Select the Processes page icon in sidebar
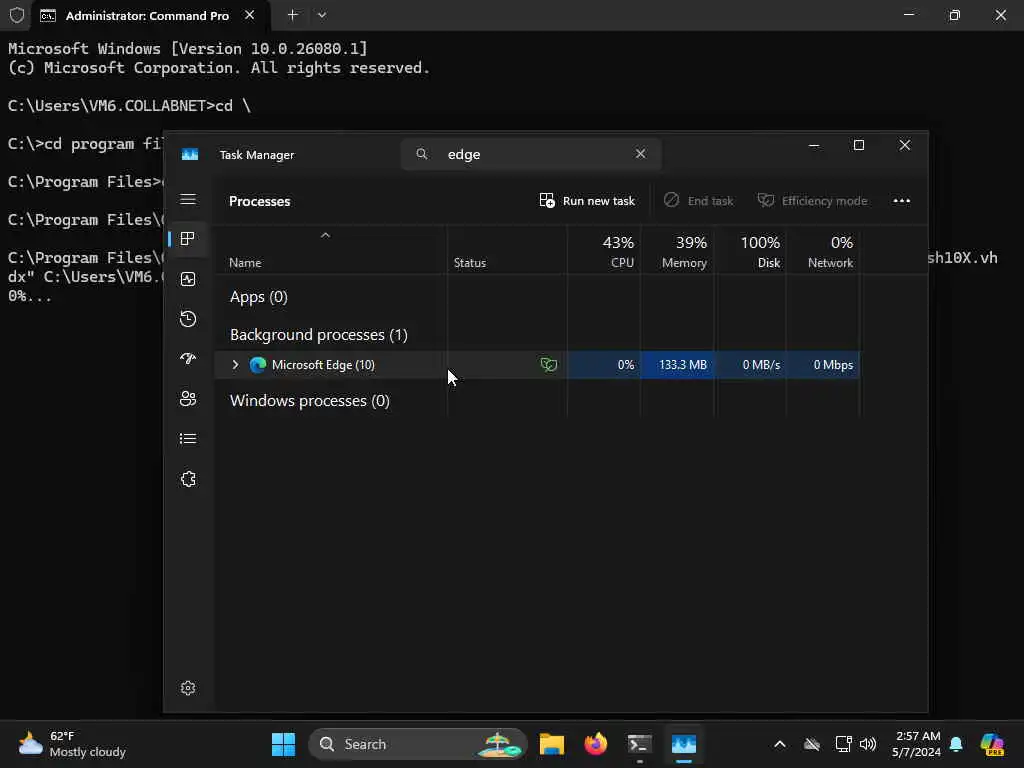The height and width of the screenshot is (768, 1024). click(188, 239)
